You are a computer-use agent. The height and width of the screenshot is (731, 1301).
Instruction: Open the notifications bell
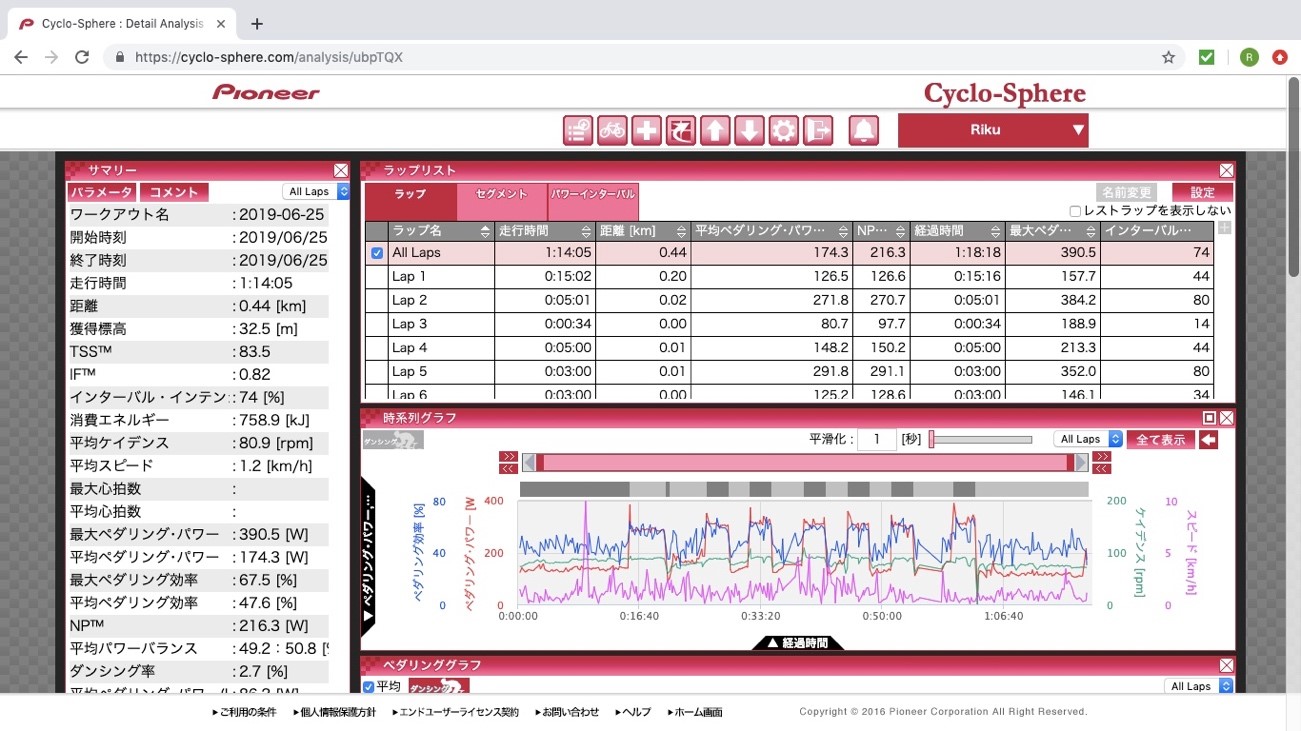click(x=864, y=130)
